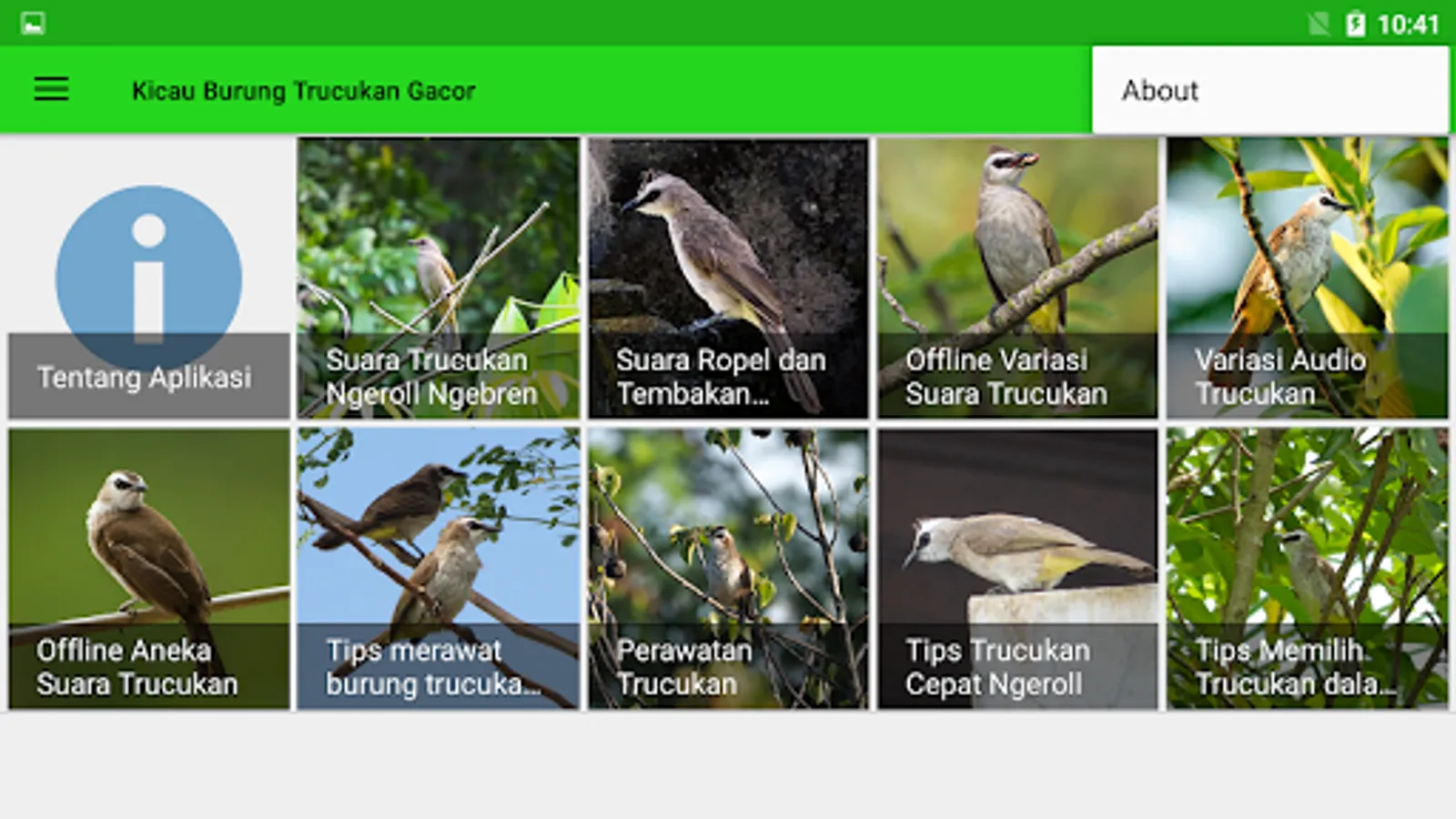Tap the blue info icon
The image size is (1456, 819).
coord(148,278)
